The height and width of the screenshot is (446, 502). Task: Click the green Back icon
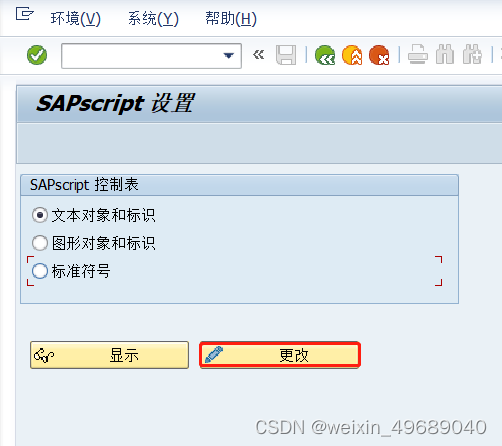click(325, 55)
